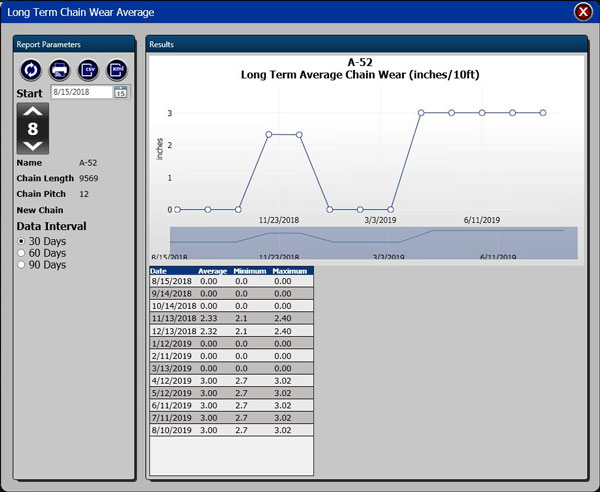The image size is (600, 492).
Task: Click the print report icon
Action: (60, 69)
